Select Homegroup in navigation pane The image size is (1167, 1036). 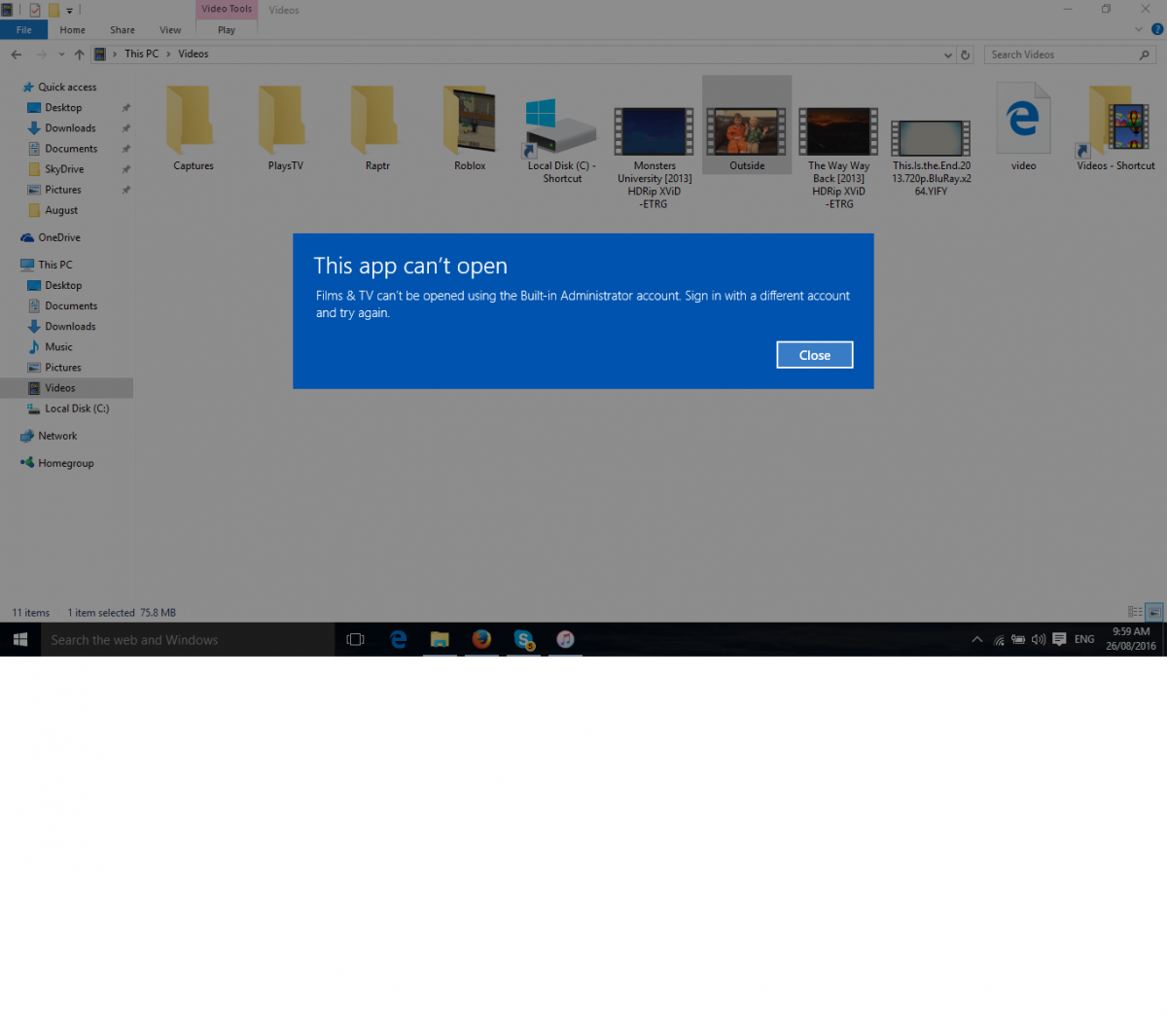tap(66, 463)
